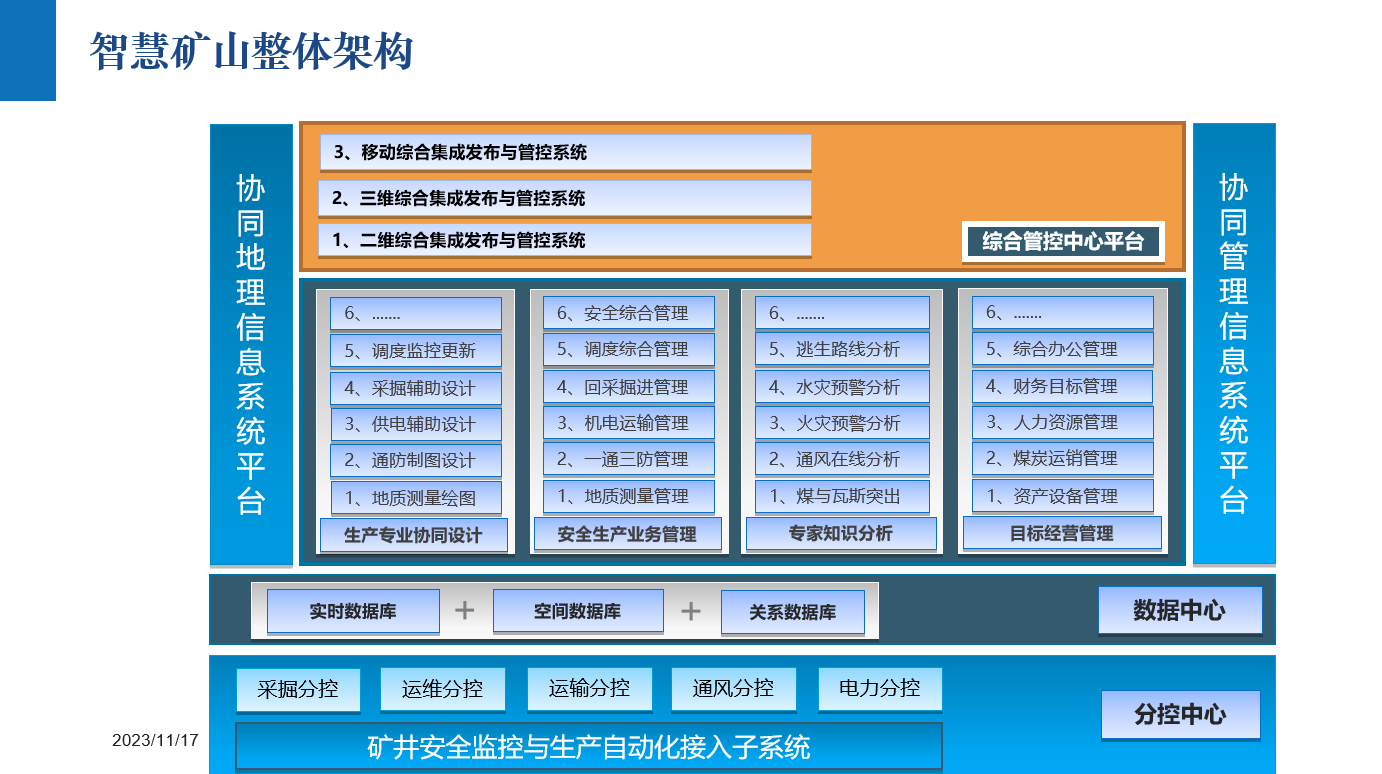Select the 2、三维综合集成发布与管控系统 box
The height and width of the screenshot is (774, 1382).
[565, 198]
